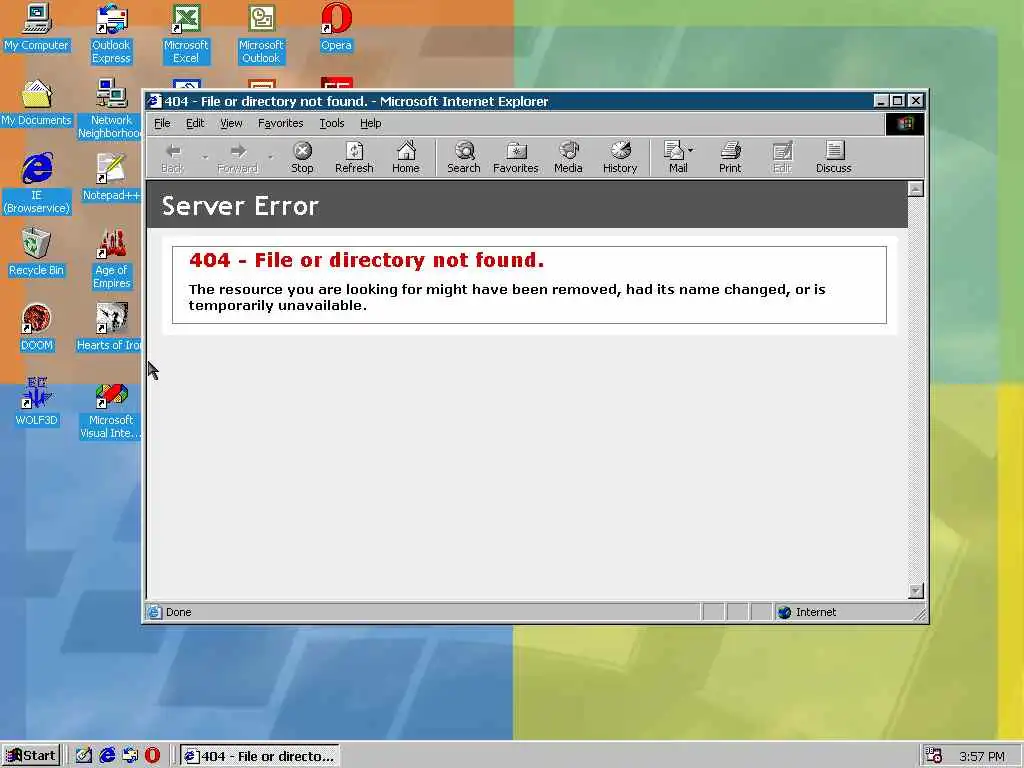
Task: Open the Mail button dropdown arrow
Action: pyautogui.click(x=691, y=150)
